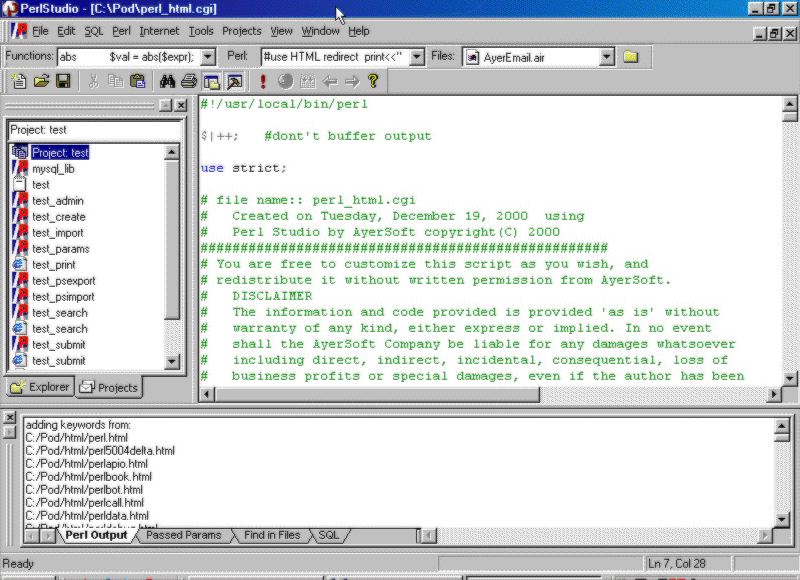This screenshot has width=800, height=580.
Task: Switch to the Passed Params tab
Action: point(183,536)
